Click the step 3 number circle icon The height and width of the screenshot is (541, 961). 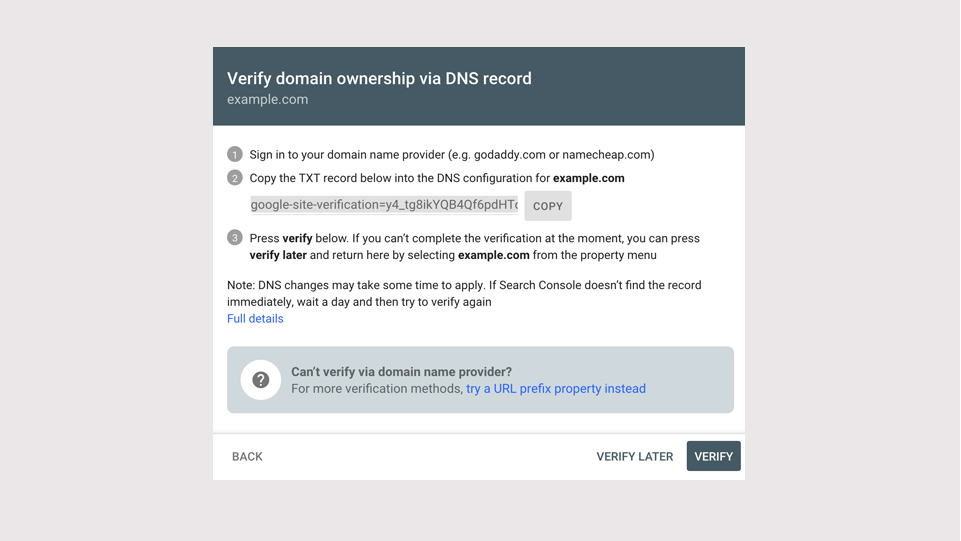tap(235, 238)
